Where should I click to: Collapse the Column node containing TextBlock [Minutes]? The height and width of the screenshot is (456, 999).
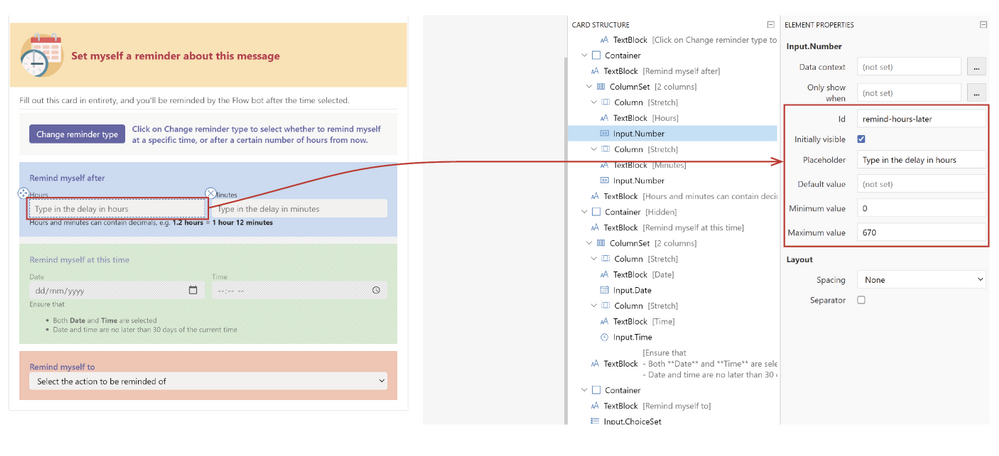[x=594, y=149]
